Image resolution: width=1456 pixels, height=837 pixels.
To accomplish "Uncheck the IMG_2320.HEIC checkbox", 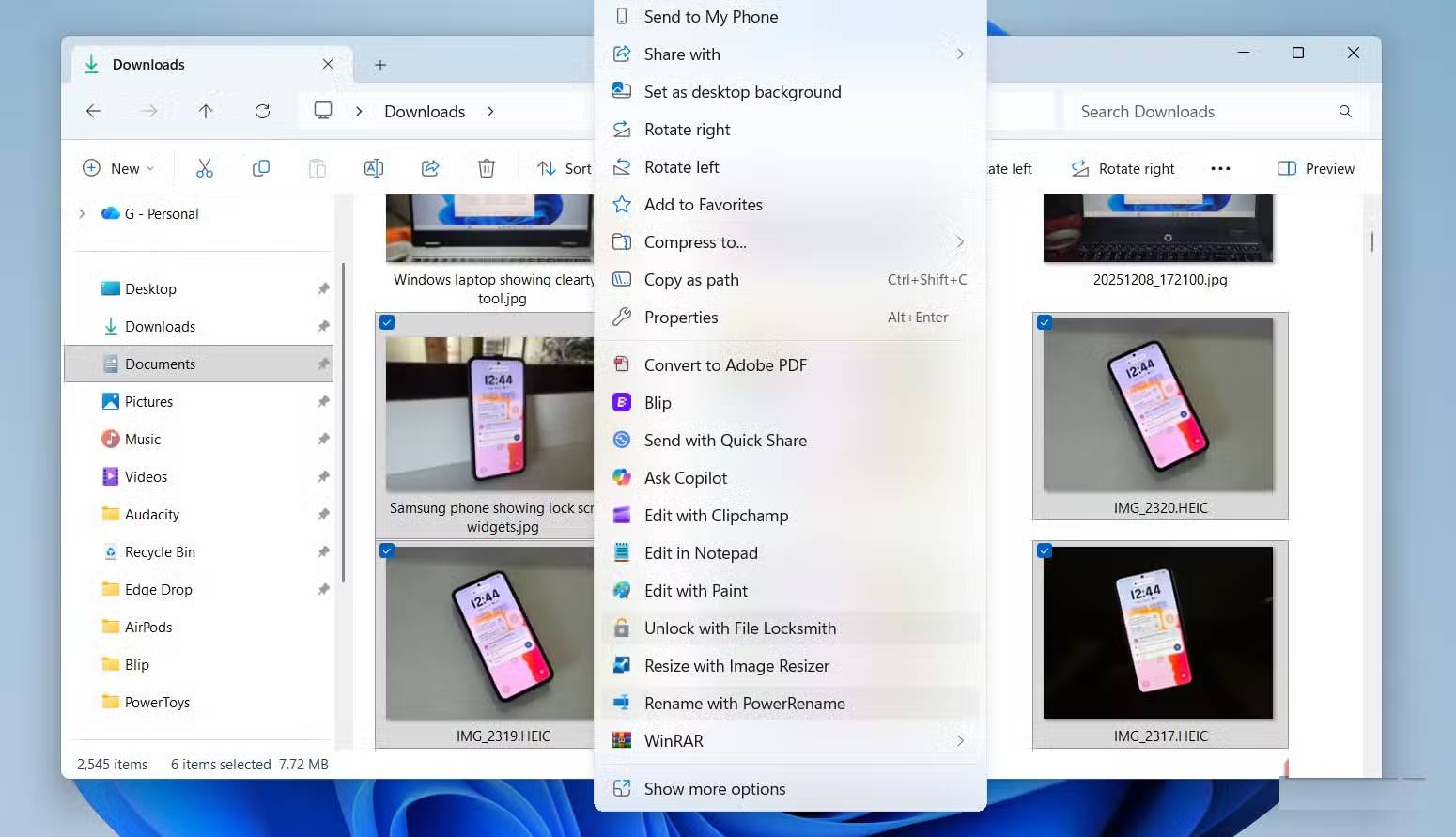I will click(x=1045, y=322).
